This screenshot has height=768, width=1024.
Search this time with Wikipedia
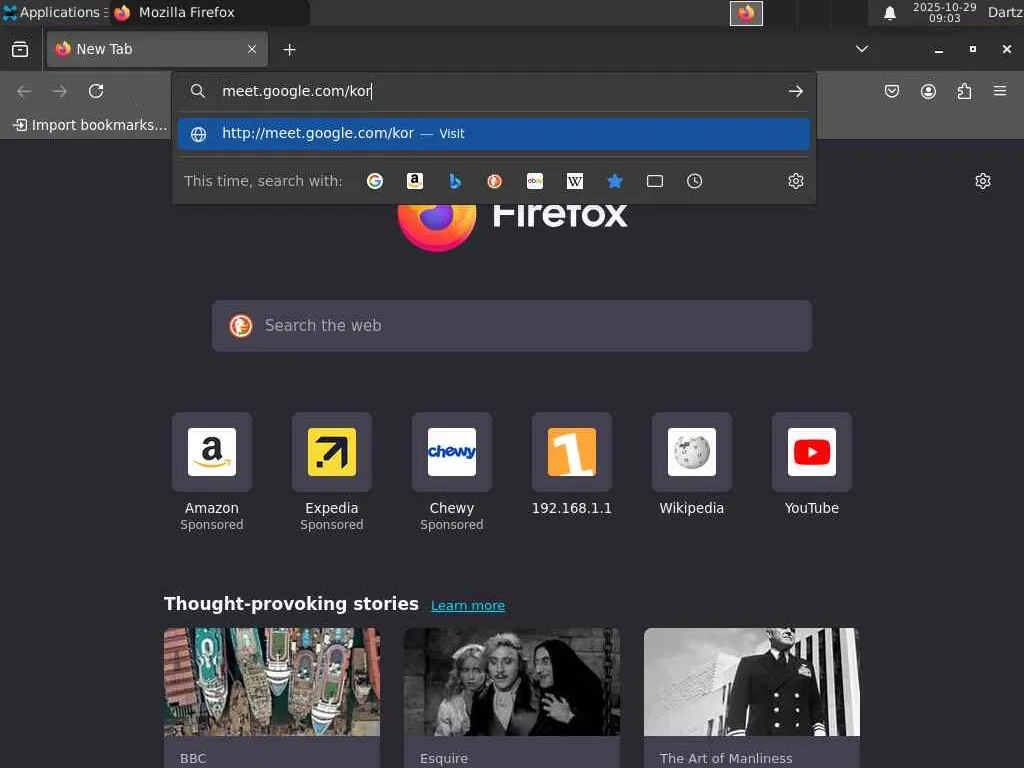pos(575,181)
